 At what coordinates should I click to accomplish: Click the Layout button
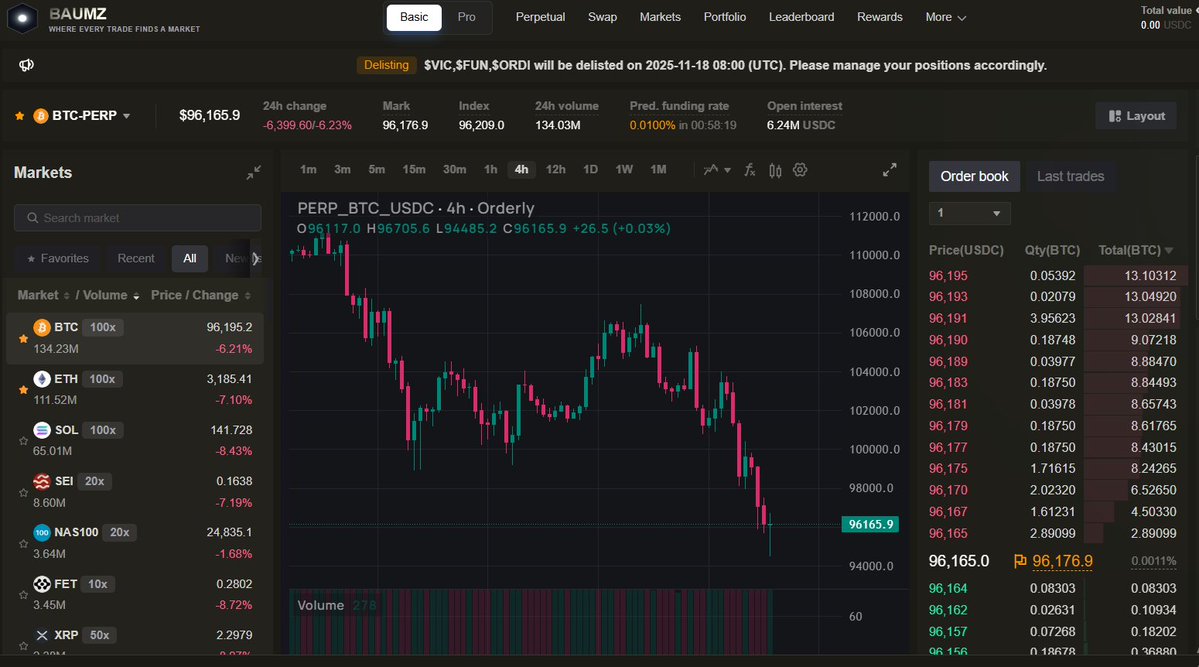[x=1136, y=116]
